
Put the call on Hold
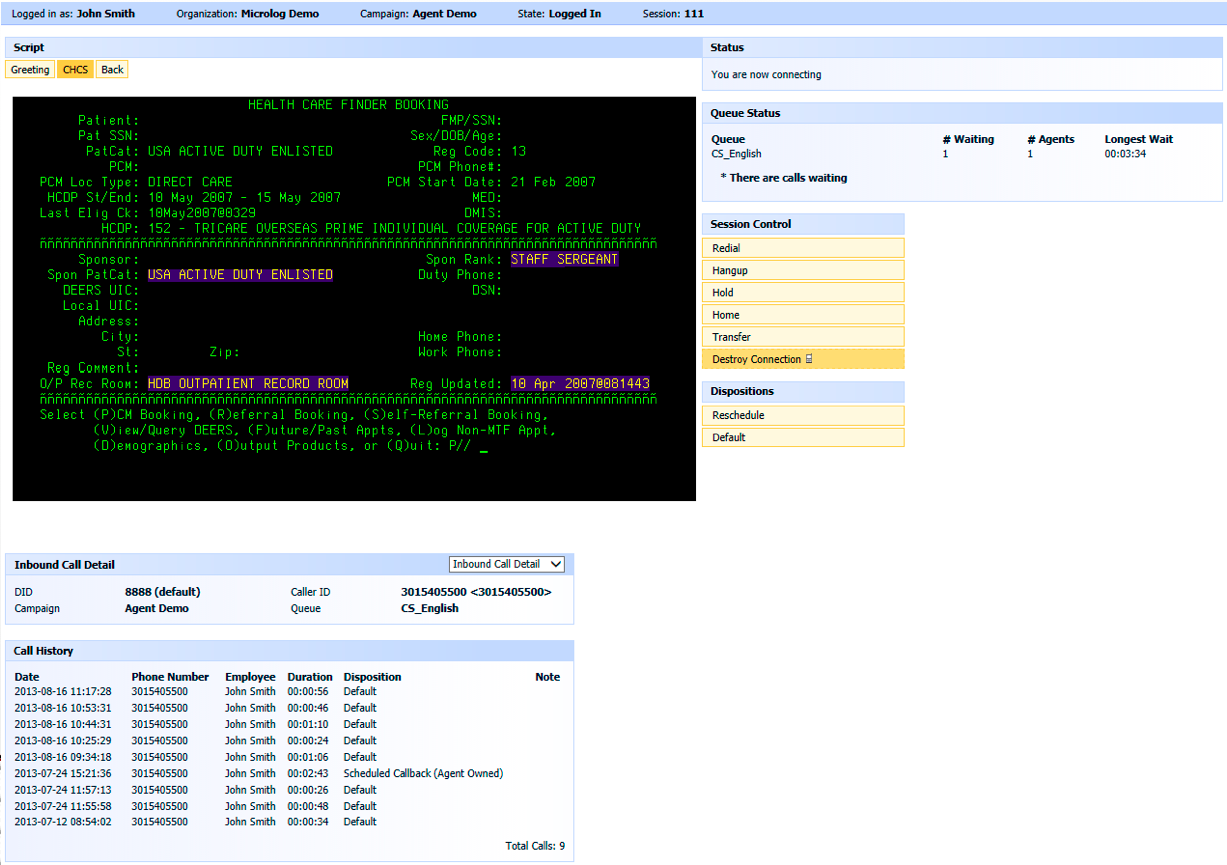coord(802,293)
